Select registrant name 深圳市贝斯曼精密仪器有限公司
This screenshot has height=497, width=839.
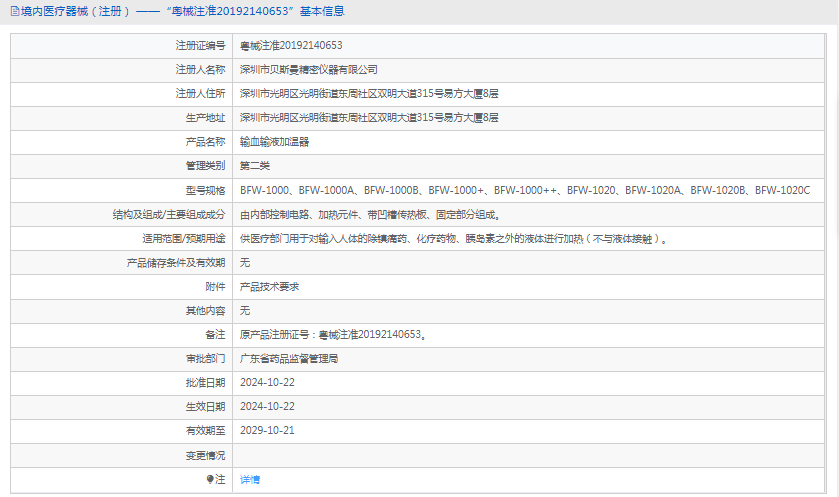pos(309,70)
